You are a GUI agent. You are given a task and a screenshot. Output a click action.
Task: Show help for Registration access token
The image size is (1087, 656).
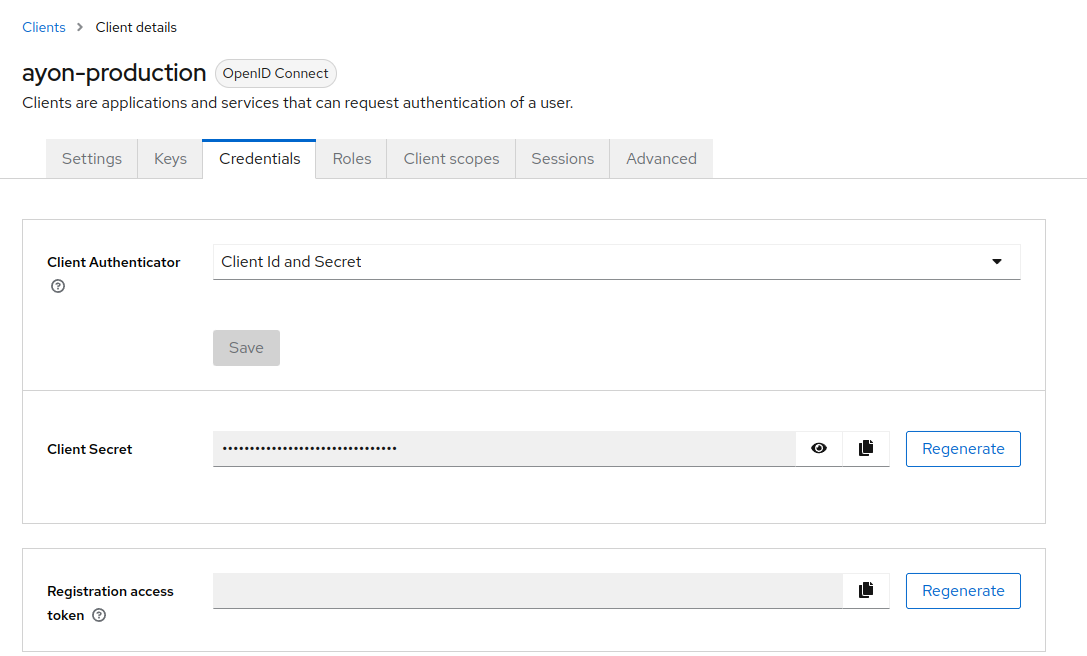(99, 616)
